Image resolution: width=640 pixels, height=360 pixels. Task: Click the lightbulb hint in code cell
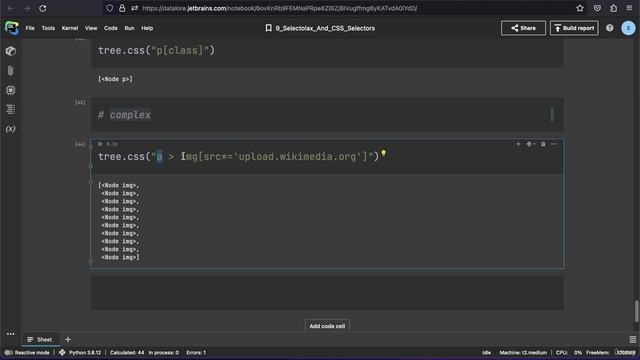pos(383,153)
